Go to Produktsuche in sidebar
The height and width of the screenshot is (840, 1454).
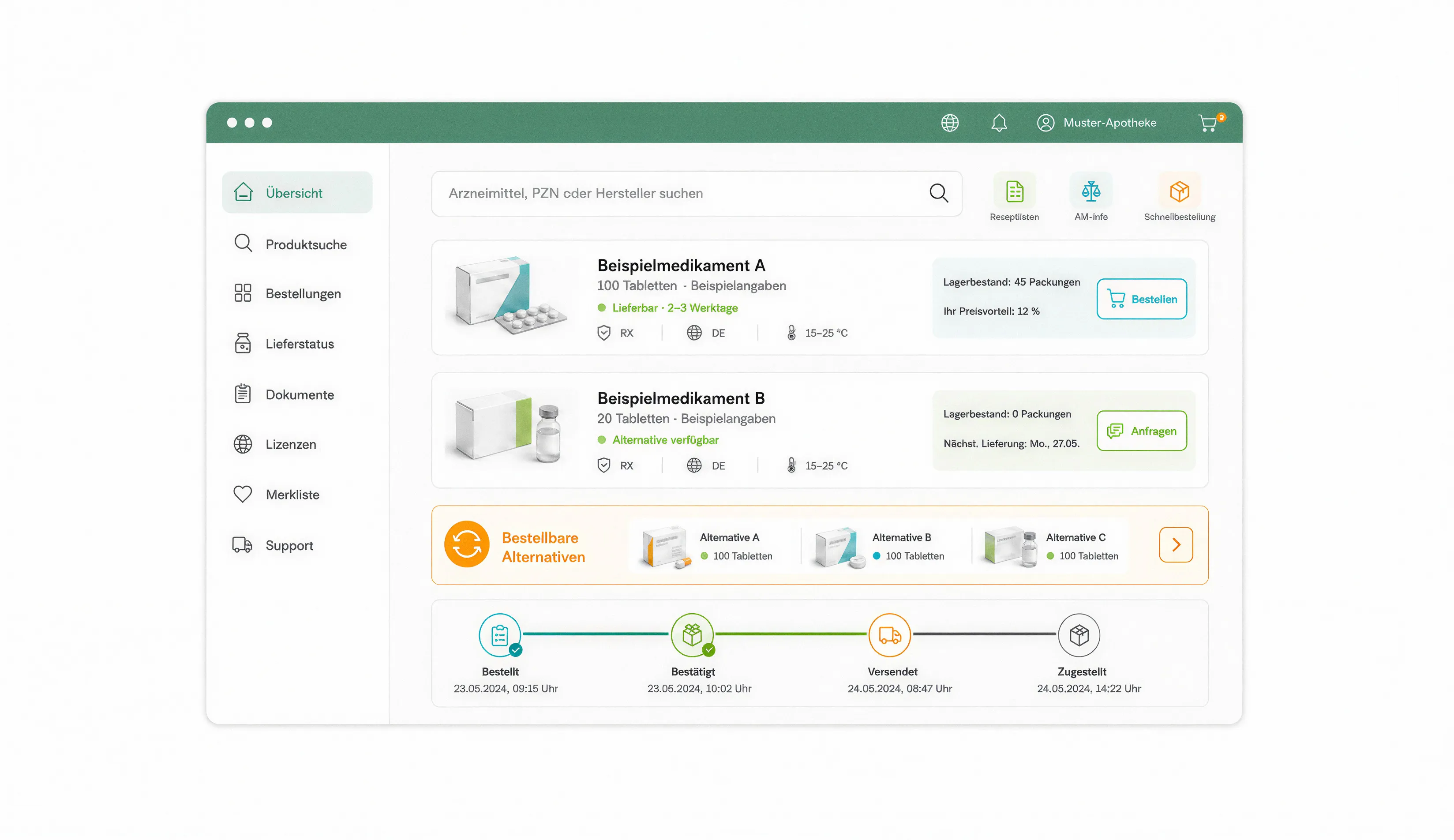coord(290,244)
